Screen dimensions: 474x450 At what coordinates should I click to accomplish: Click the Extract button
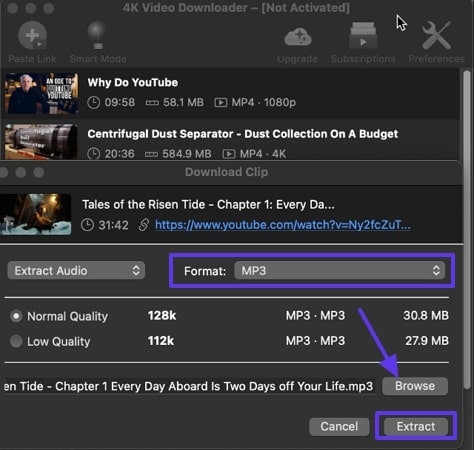(416, 427)
